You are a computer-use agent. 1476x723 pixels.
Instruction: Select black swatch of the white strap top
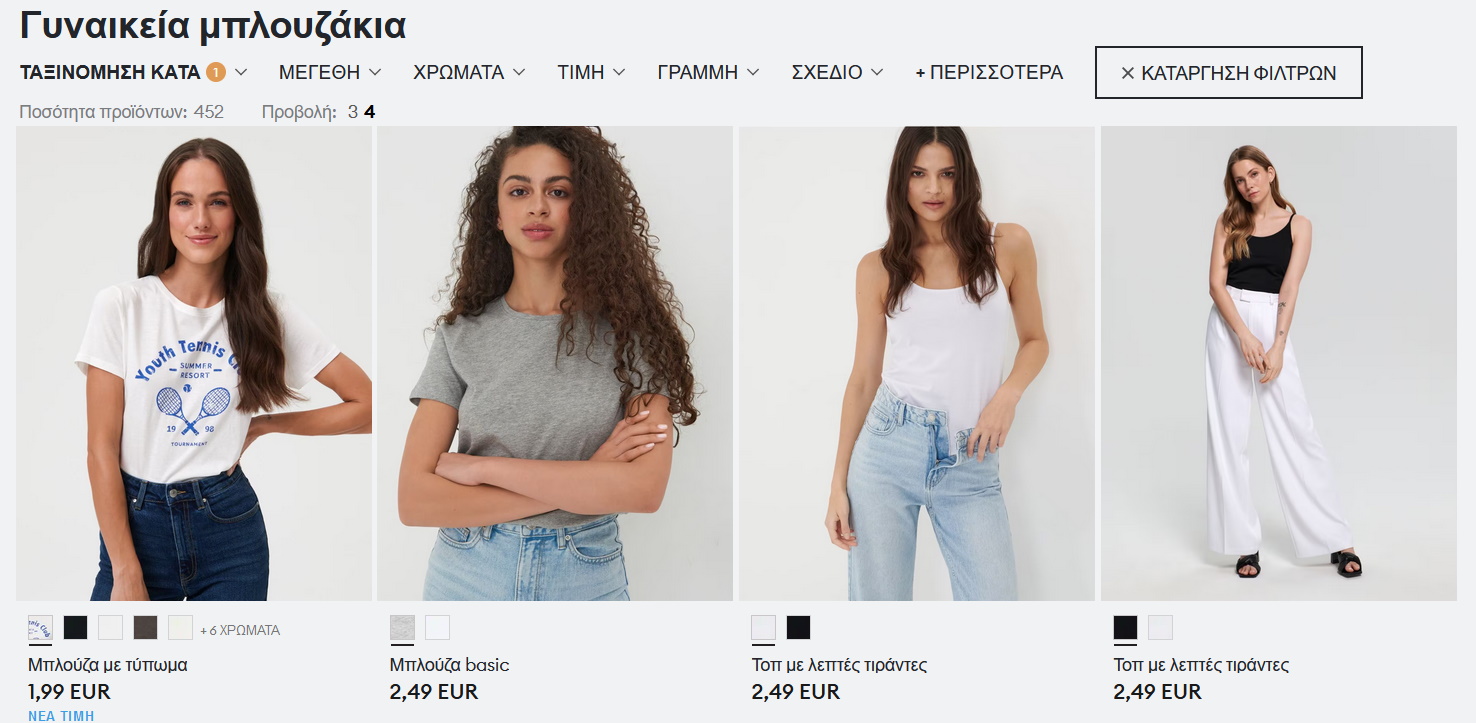(798, 628)
